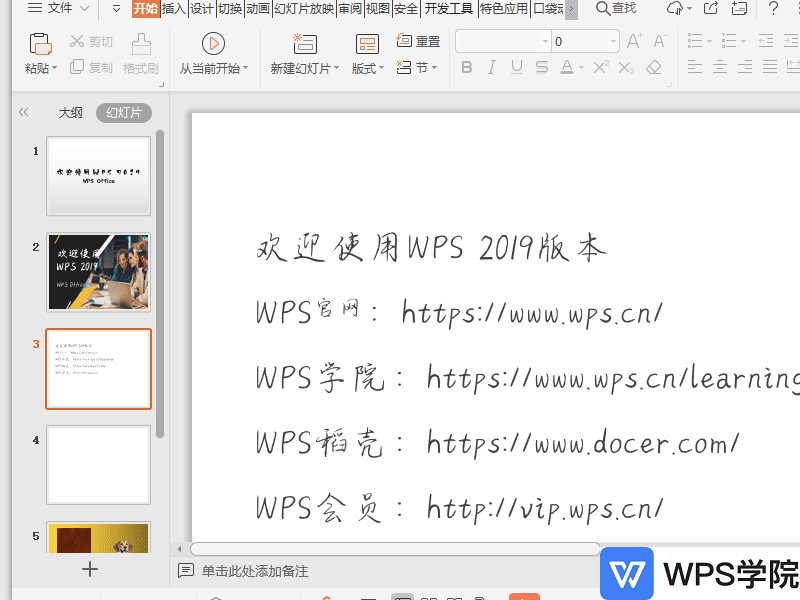This screenshot has height=600, width=800.
Task: Open quick access toolbar dropdown arrow
Action: [116, 9]
